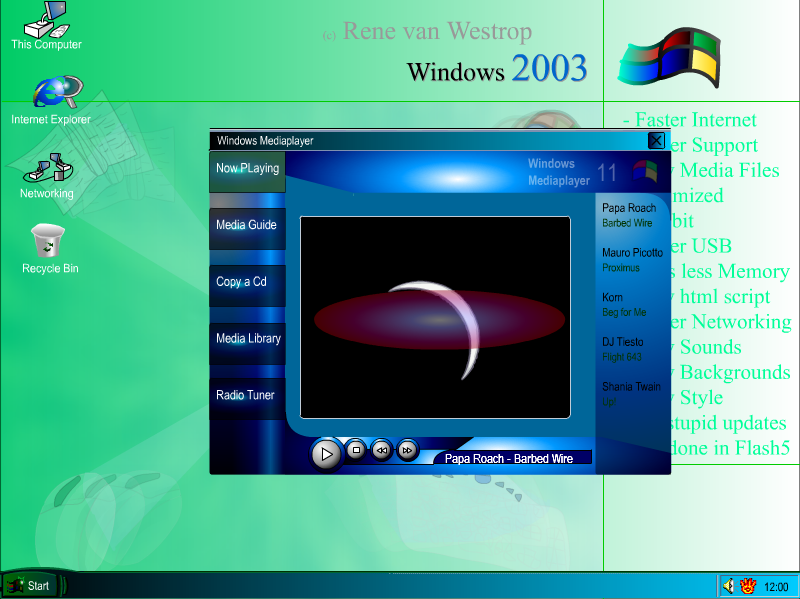The height and width of the screenshot is (599, 800).
Task: Click the Windows 2003 heading text
Action: pyautogui.click(x=497, y=69)
